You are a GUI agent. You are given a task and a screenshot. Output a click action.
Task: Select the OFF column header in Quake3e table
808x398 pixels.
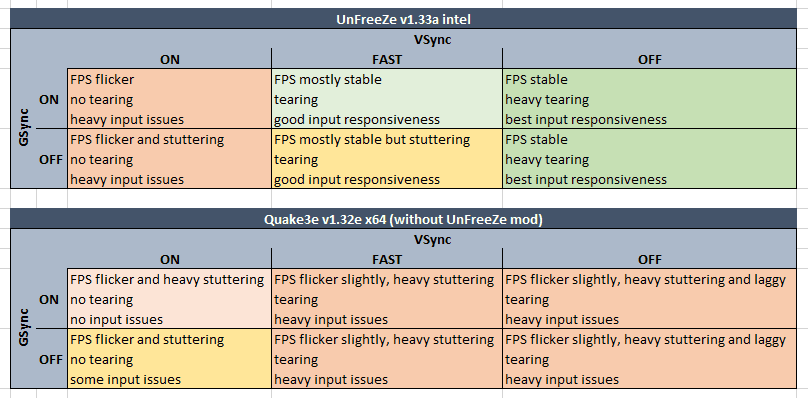650,259
